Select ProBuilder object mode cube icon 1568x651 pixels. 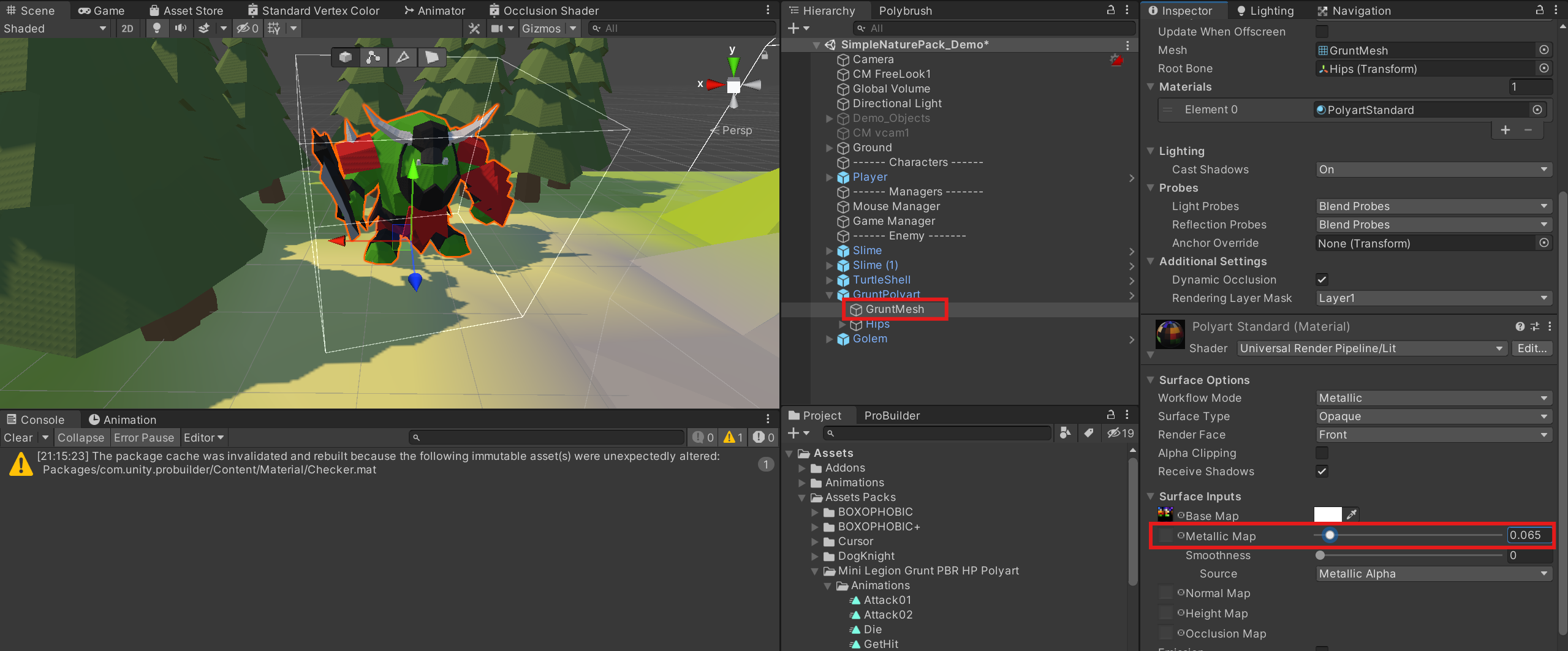pos(346,57)
